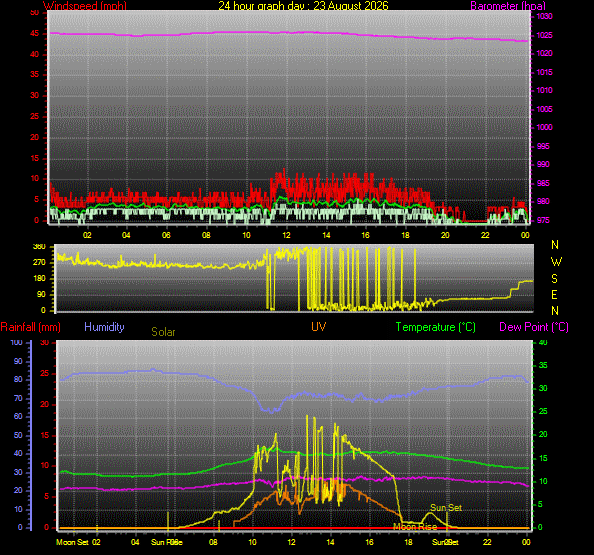Click the '20' hour tick under wind graph
Viewport: 594px width, 555px height.
tap(445, 235)
